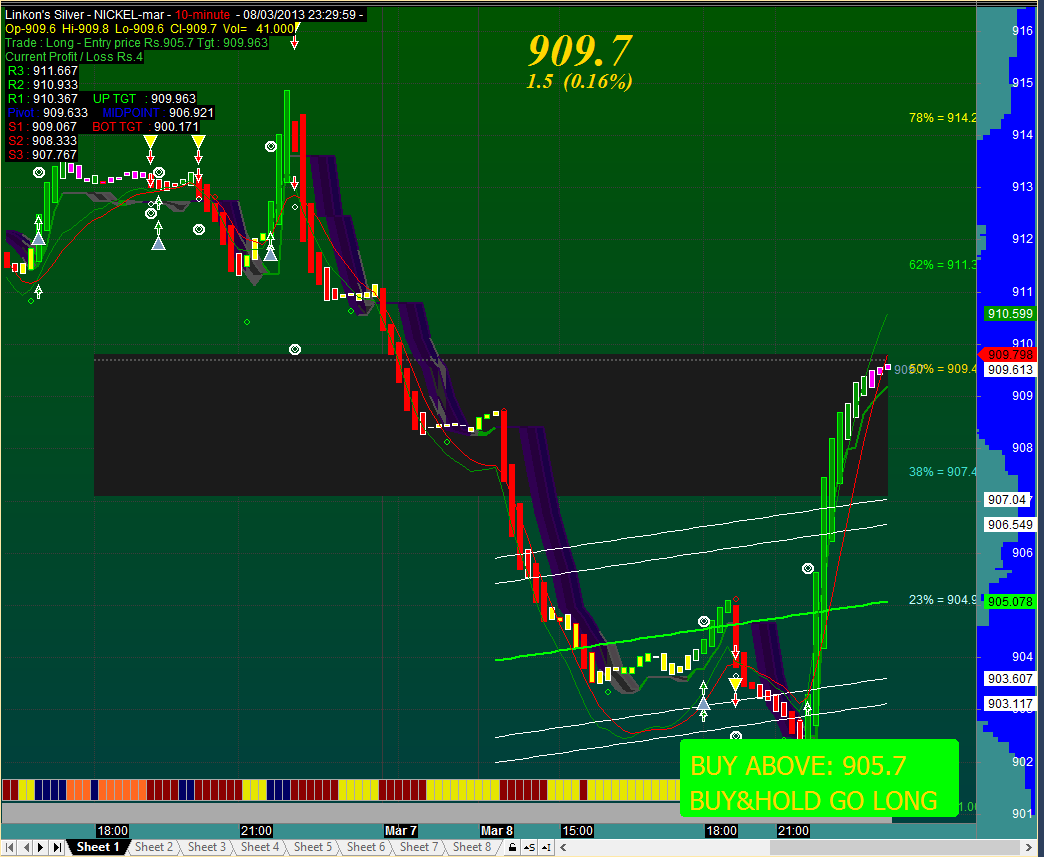Click the first-sheet navigation icon
This screenshot has width=1044, height=857.
pyautogui.click(x=7, y=847)
